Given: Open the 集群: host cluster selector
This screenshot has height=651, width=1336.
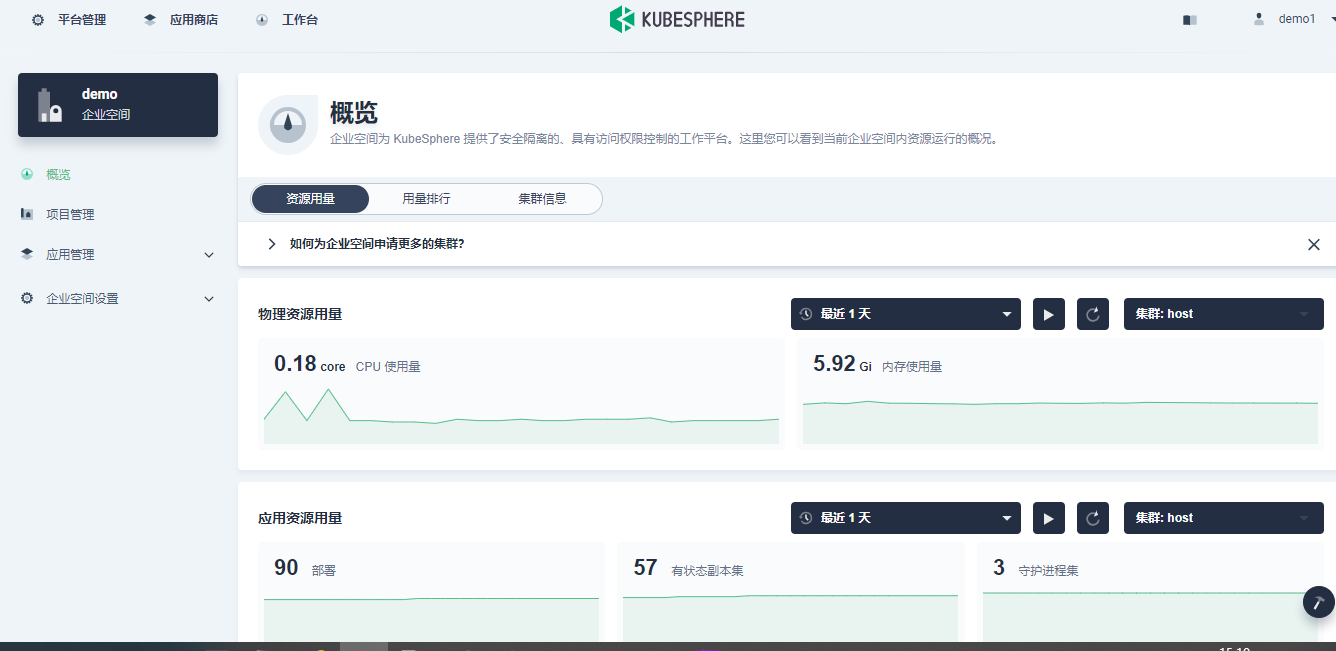Looking at the screenshot, I should [1223, 314].
